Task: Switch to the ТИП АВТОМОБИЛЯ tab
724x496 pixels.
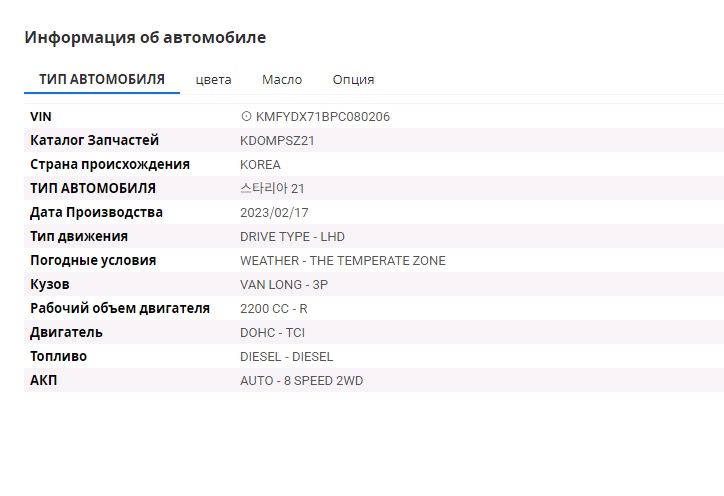Action: (102, 79)
